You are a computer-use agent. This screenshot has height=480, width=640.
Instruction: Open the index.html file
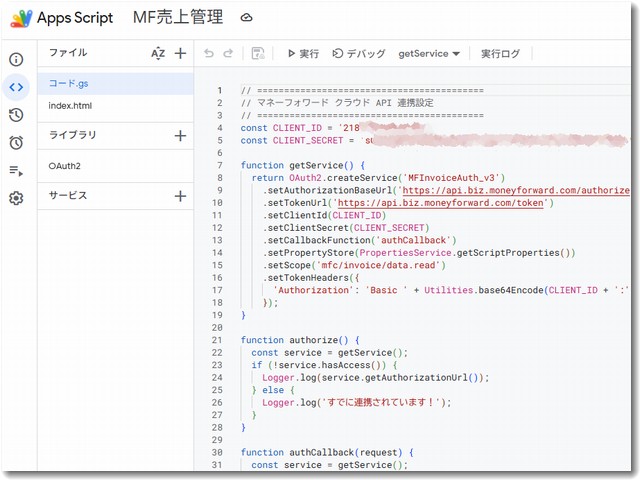pos(70,106)
